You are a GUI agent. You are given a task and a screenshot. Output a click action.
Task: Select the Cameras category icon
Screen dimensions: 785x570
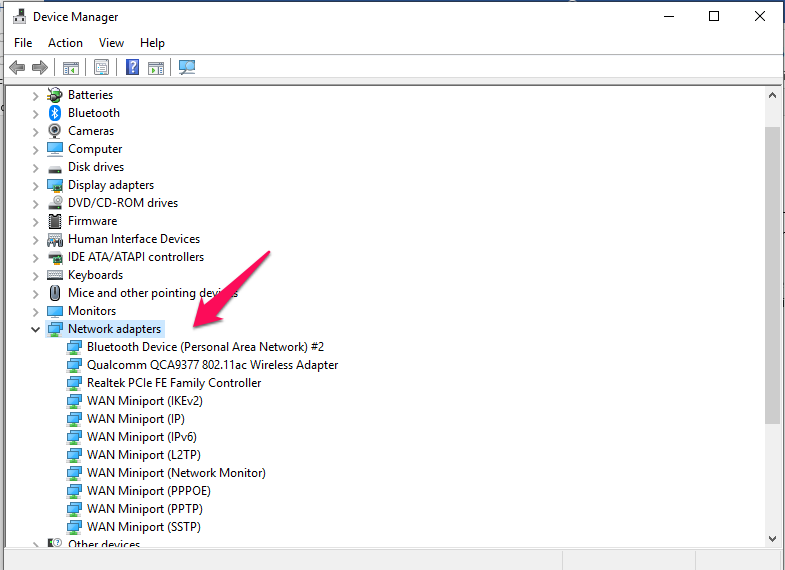[55, 131]
